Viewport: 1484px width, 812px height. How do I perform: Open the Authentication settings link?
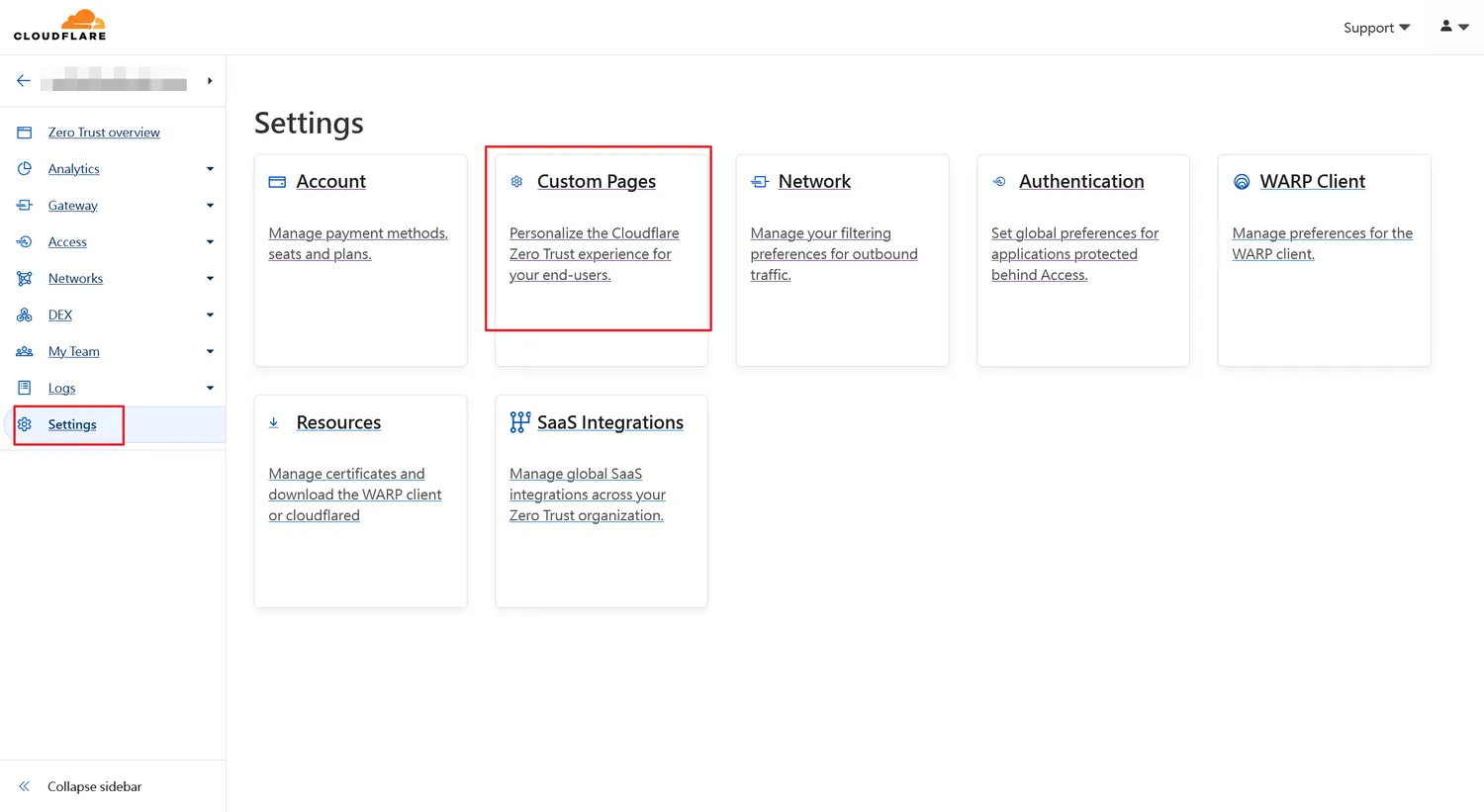pos(1081,182)
